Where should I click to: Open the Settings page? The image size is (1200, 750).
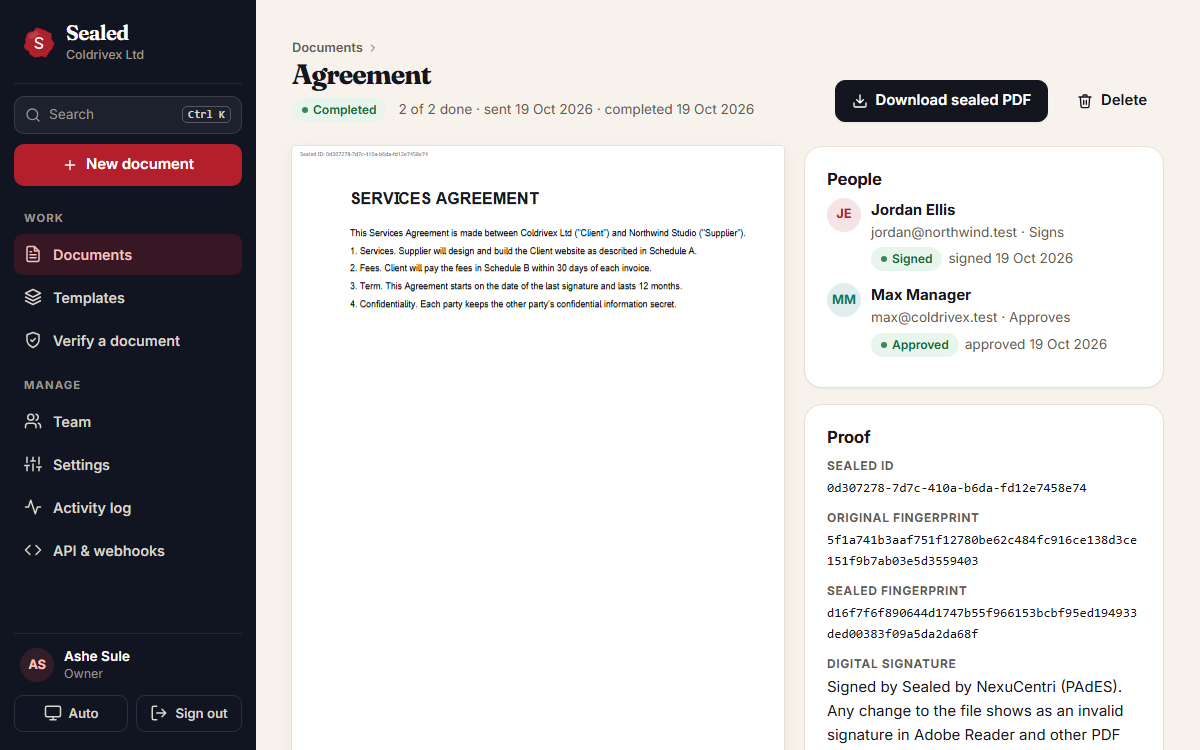(x=128, y=465)
